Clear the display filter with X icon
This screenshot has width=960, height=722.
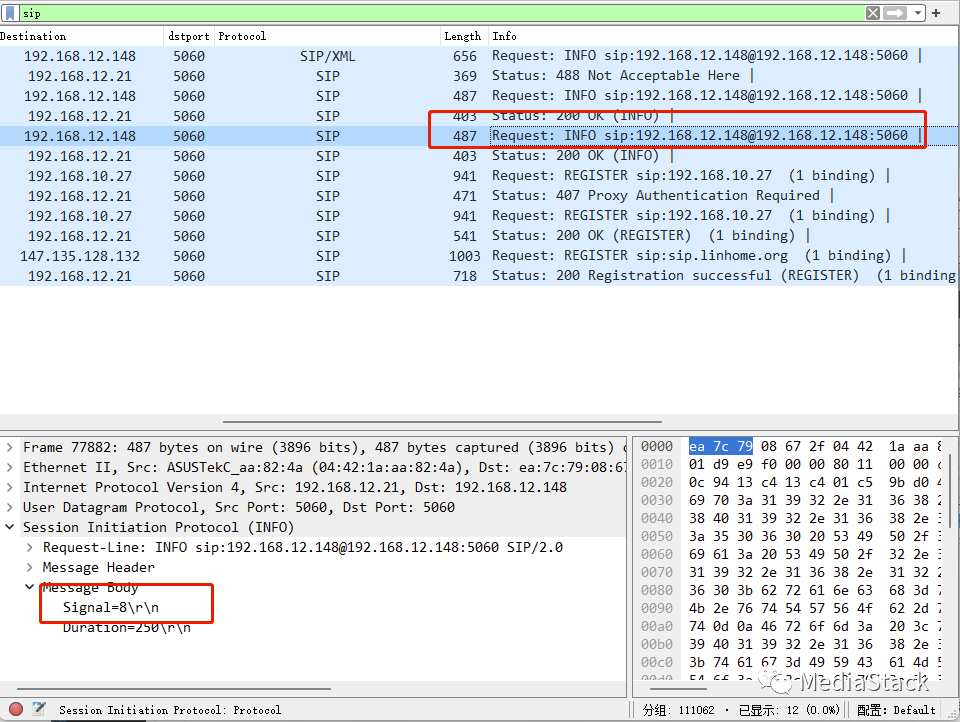(873, 13)
